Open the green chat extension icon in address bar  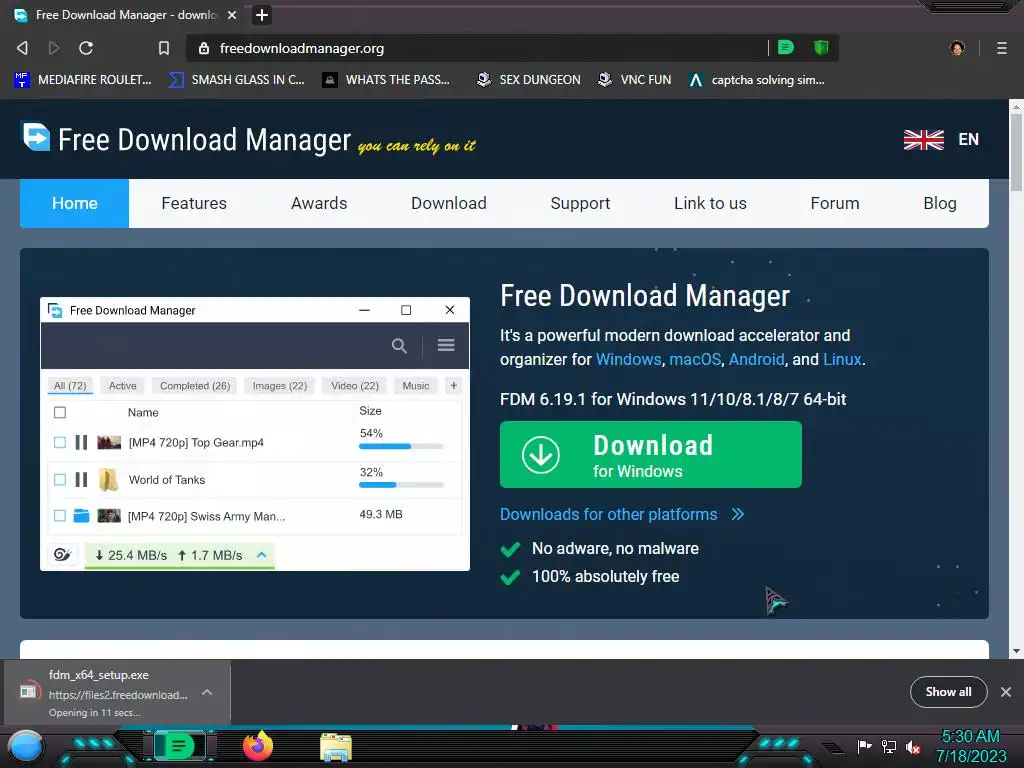coord(786,47)
